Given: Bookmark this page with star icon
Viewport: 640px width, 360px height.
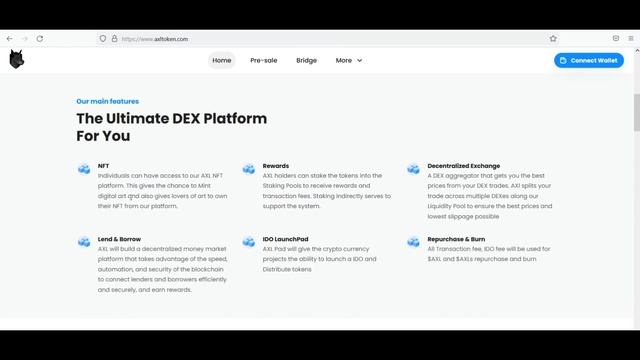Looking at the screenshot, I should (x=553, y=39).
